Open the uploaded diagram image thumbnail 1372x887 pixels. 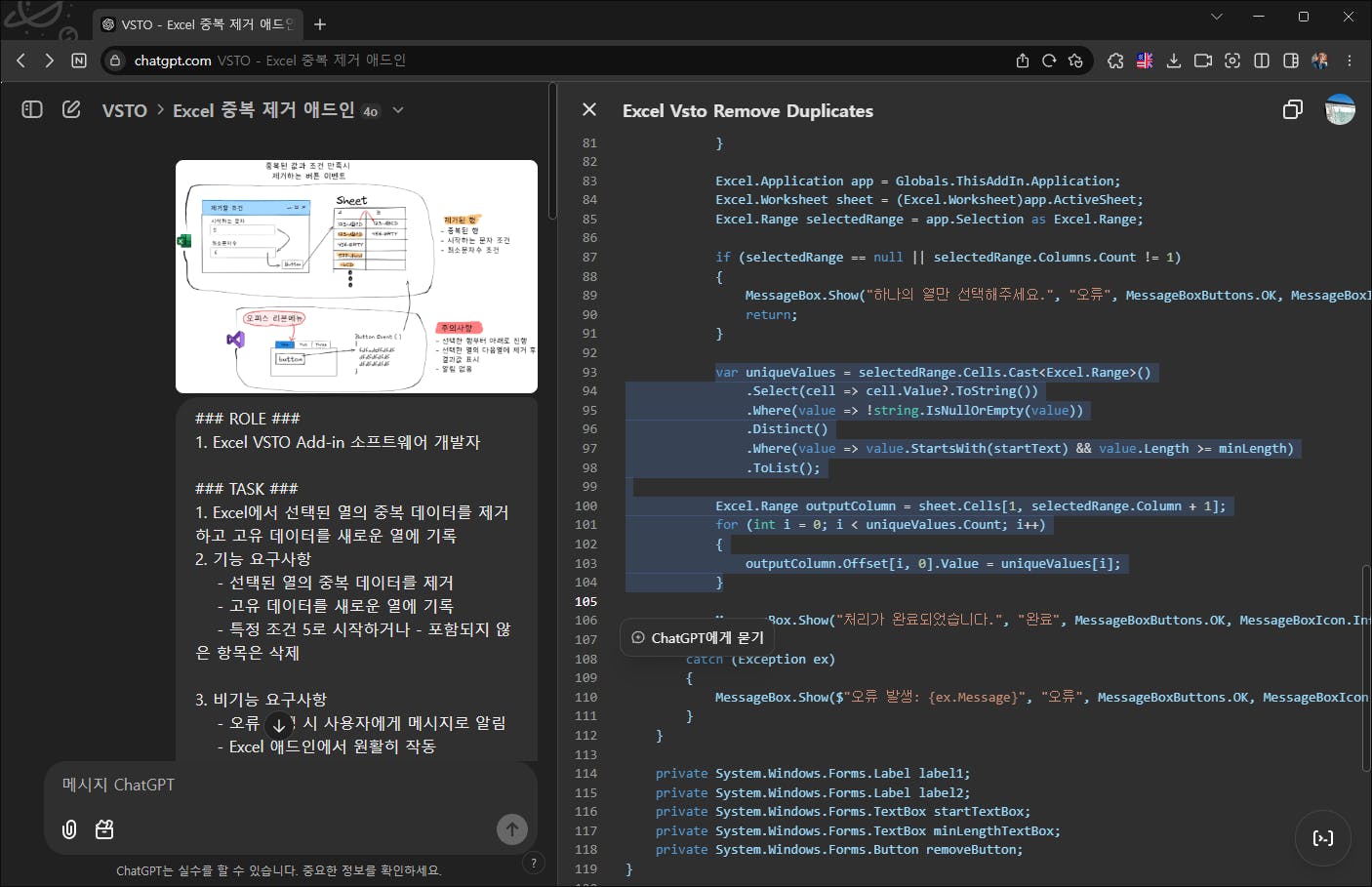356,276
